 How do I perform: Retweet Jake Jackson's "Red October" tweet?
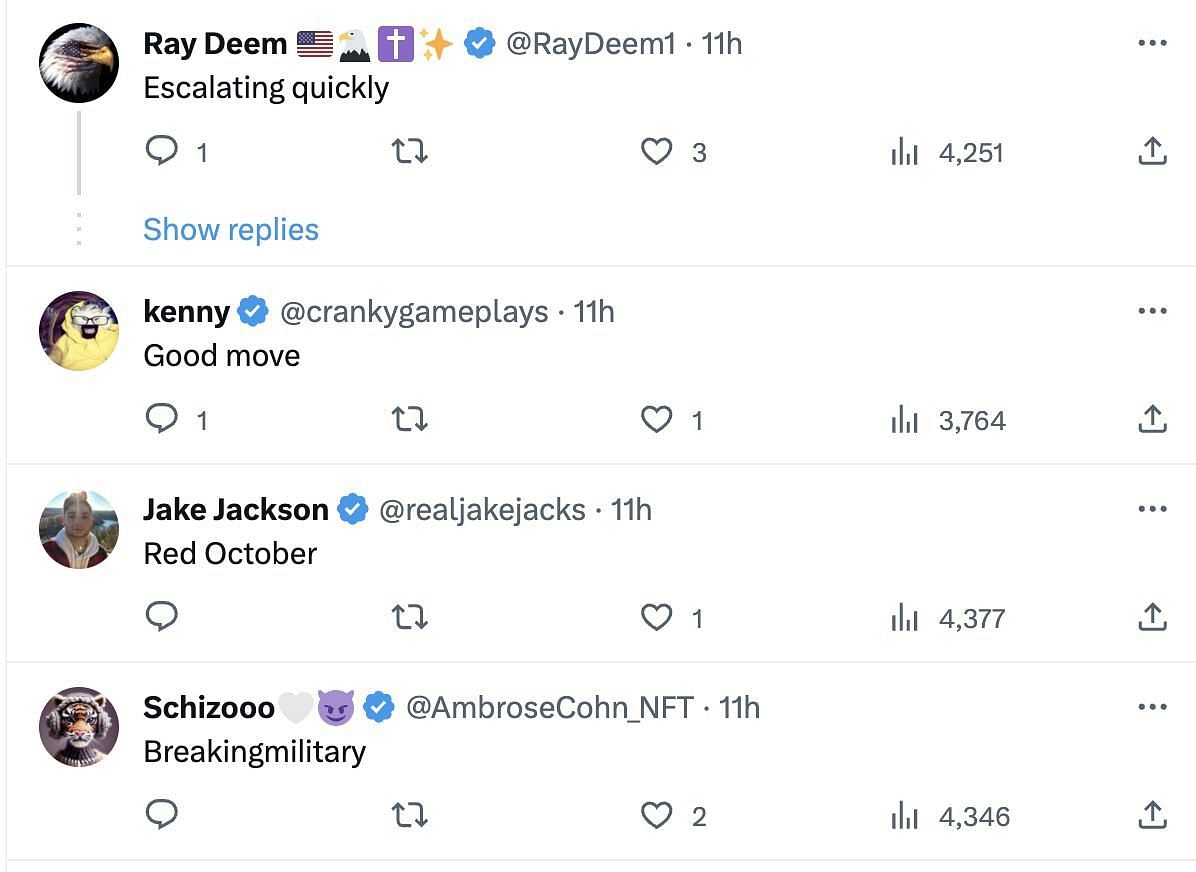pyautogui.click(x=409, y=618)
